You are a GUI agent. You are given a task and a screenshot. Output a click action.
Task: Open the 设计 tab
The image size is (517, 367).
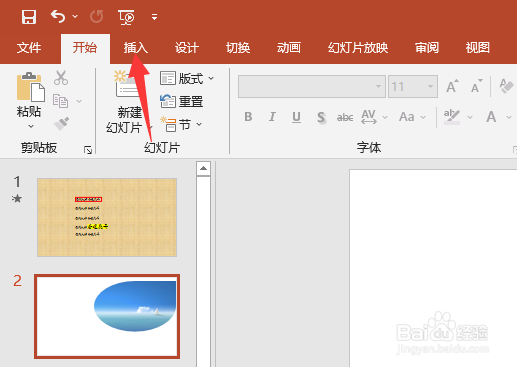(187, 48)
